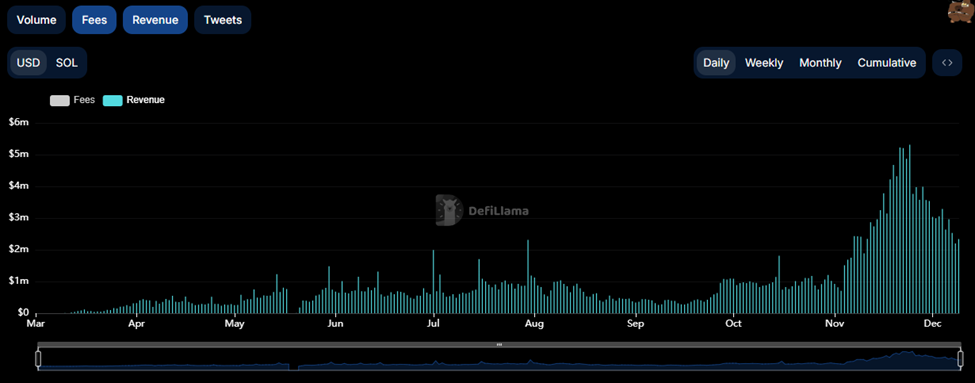Click the $2m axis label
This screenshot has height=383, width=975.
[x=19, y=249]
